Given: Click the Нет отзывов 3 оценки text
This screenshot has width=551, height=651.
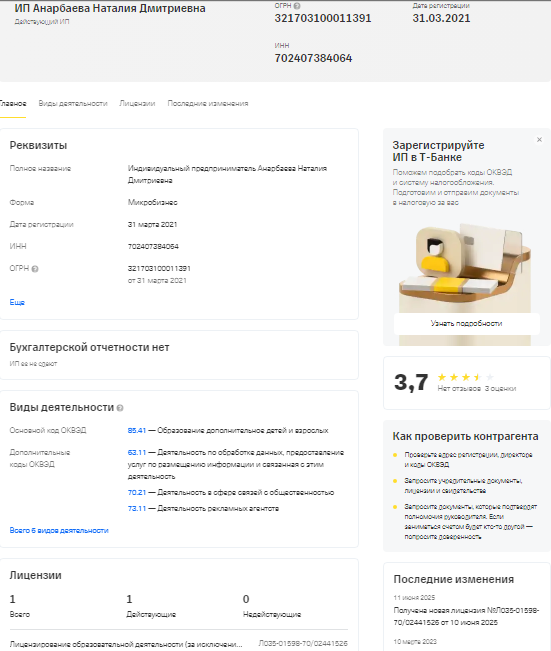Looking at the screenshot, I should pos(477,389).
